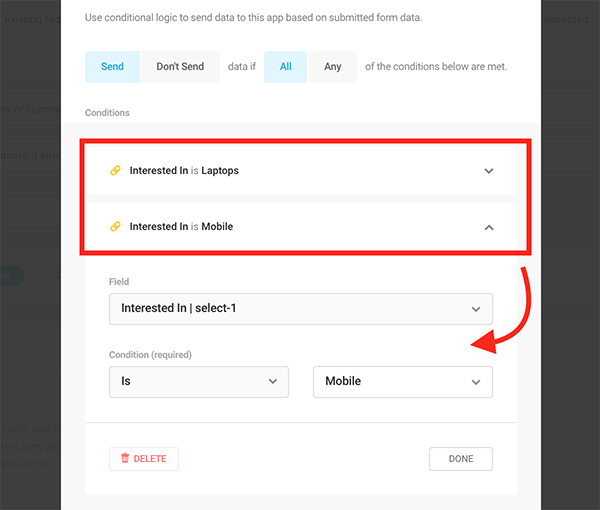600x510 pixels.
Task: Click the Interested In is Mobile condition title
Action: click(181, 227)
